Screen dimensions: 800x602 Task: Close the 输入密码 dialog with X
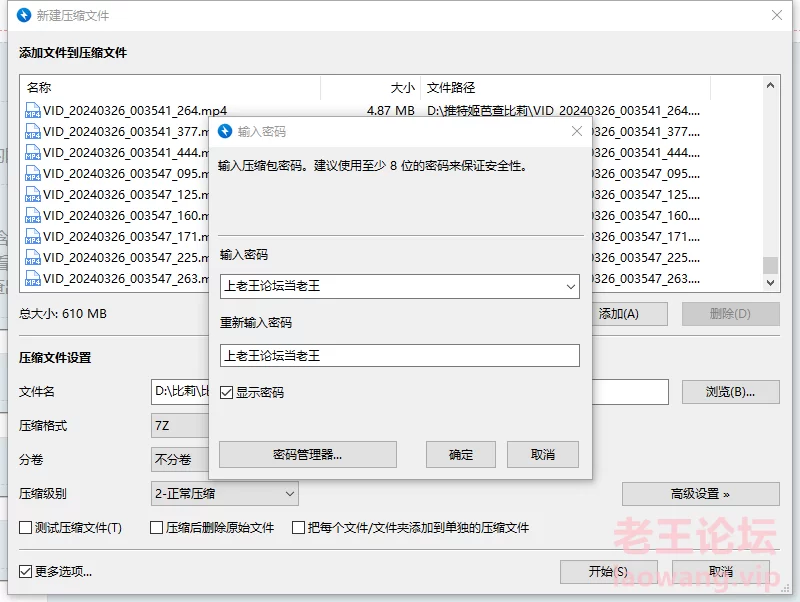[576, 131]
